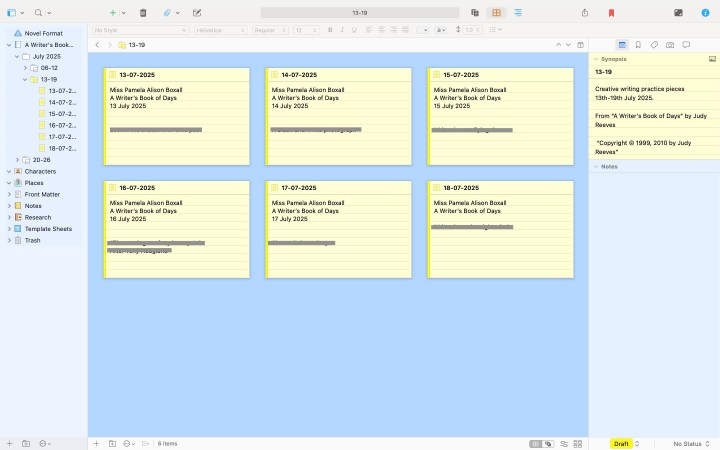Click the Add button dropdown in toolbar
The height and width of the screenshot is (450, 720).
123,13
